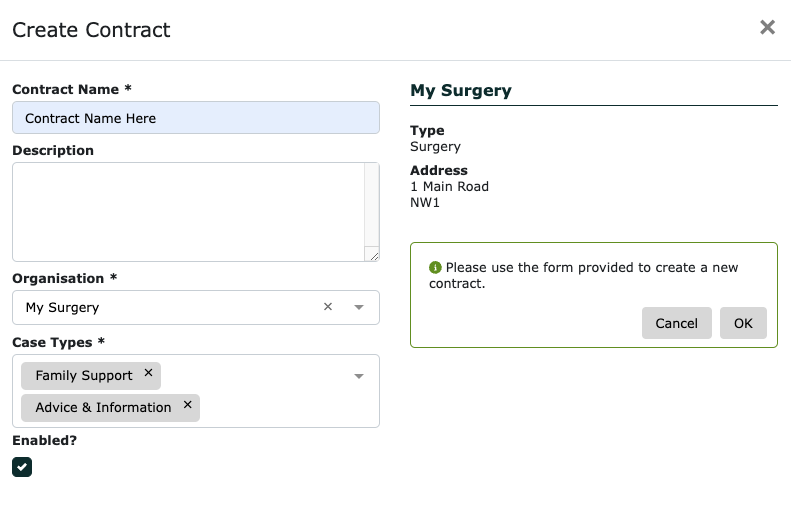Expand the Organisation dropdown arrow
Image resolution: width=791 pixels, height=512 pixels.
click(x=359, y=307)
